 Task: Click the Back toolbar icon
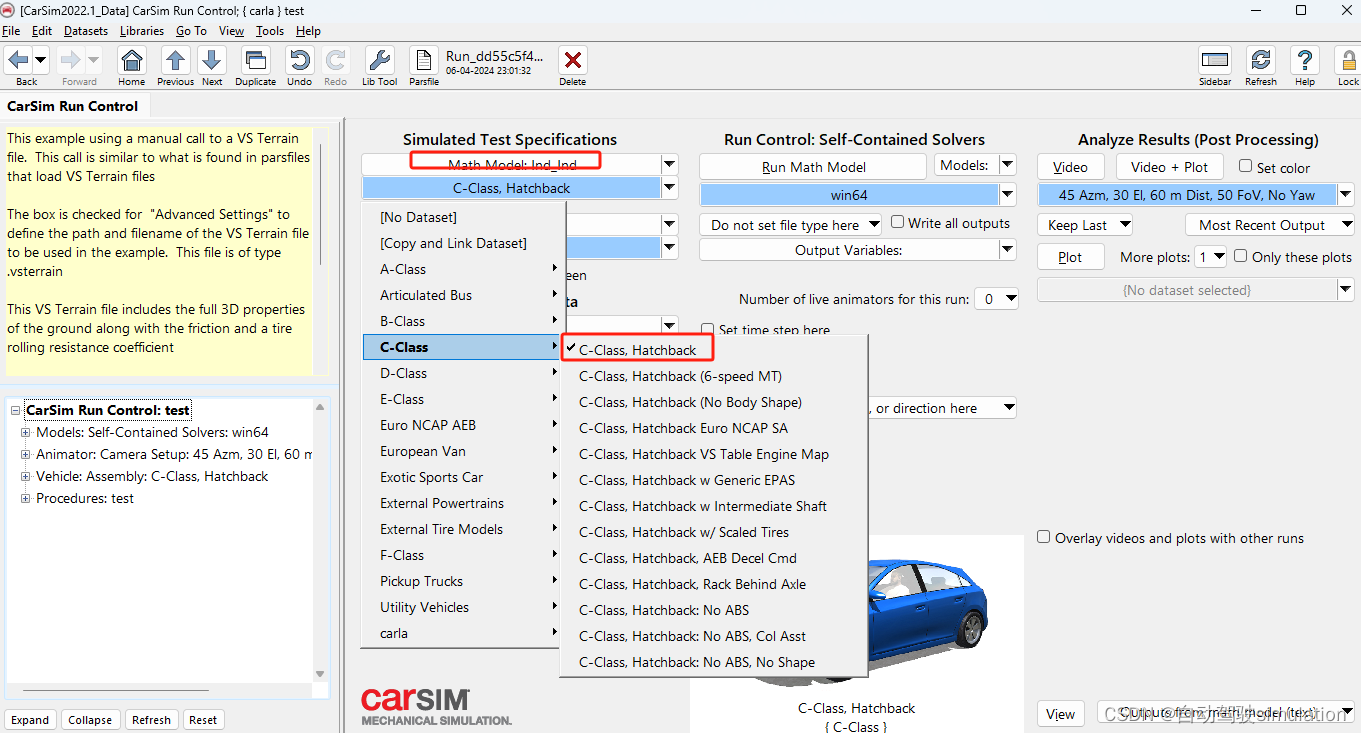[x=19, y=60]
